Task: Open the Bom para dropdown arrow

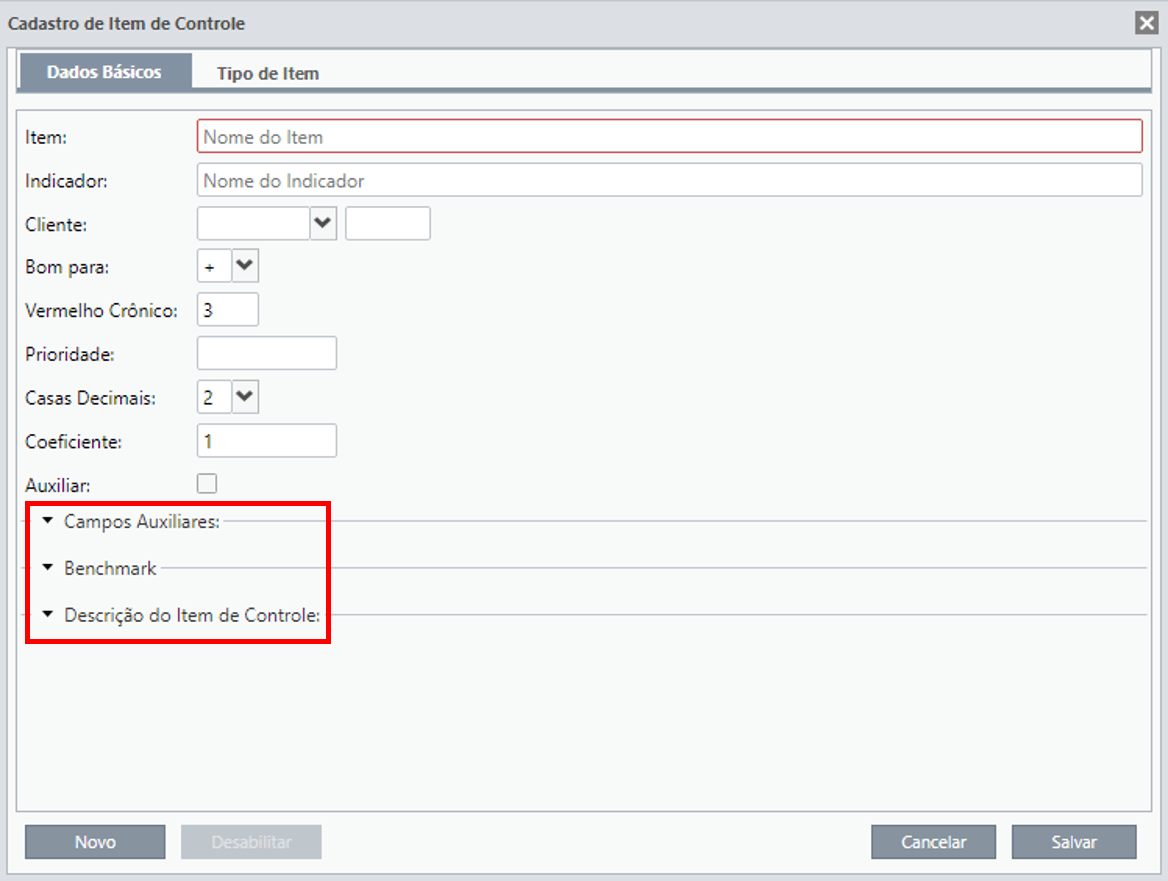Action: point(245,266)
